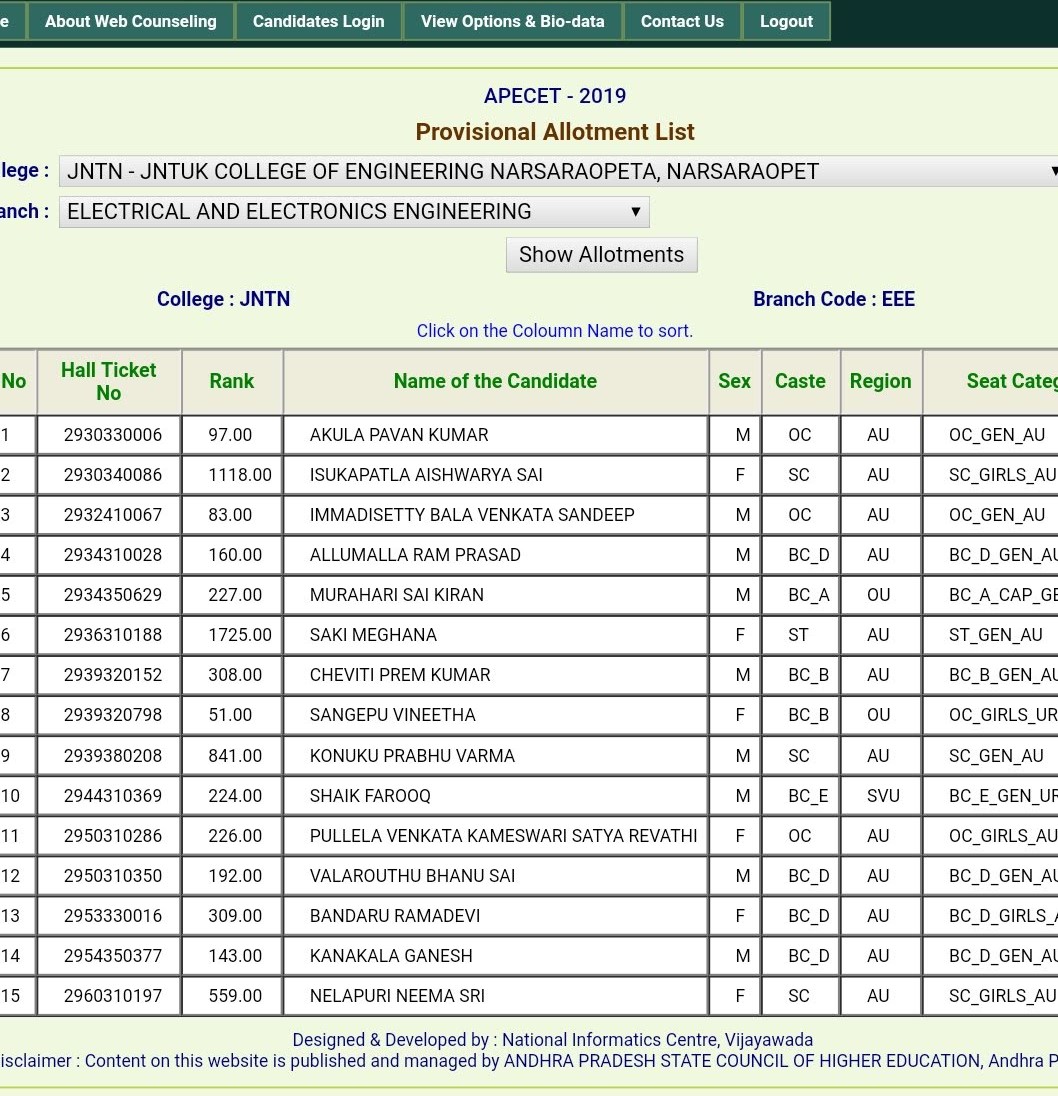1058x1096 pixels.
Task: Select candidate SHAIK FAROOQ
Action: (370, 796)
